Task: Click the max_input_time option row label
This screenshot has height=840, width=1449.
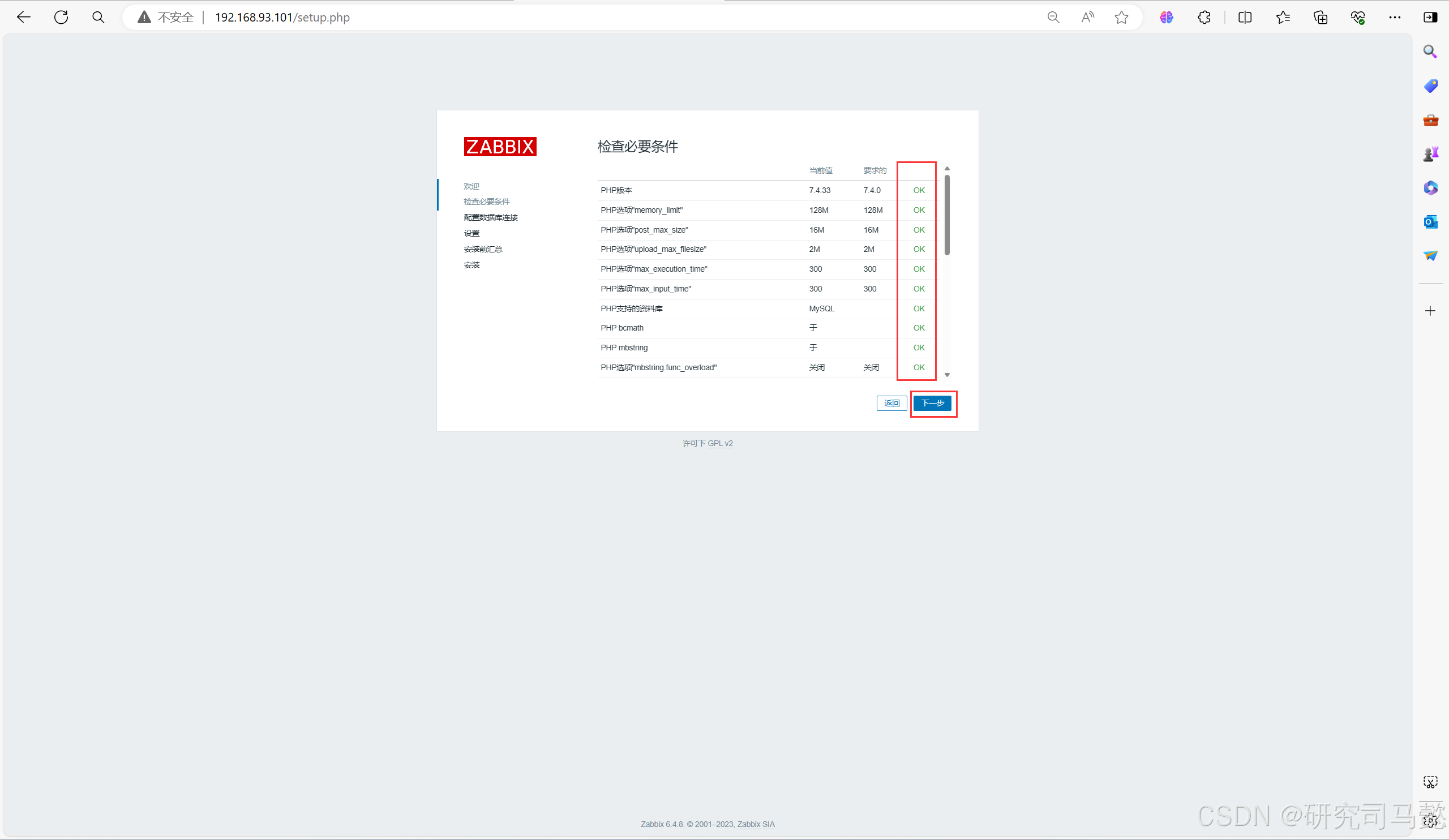Action: [646, 289]
